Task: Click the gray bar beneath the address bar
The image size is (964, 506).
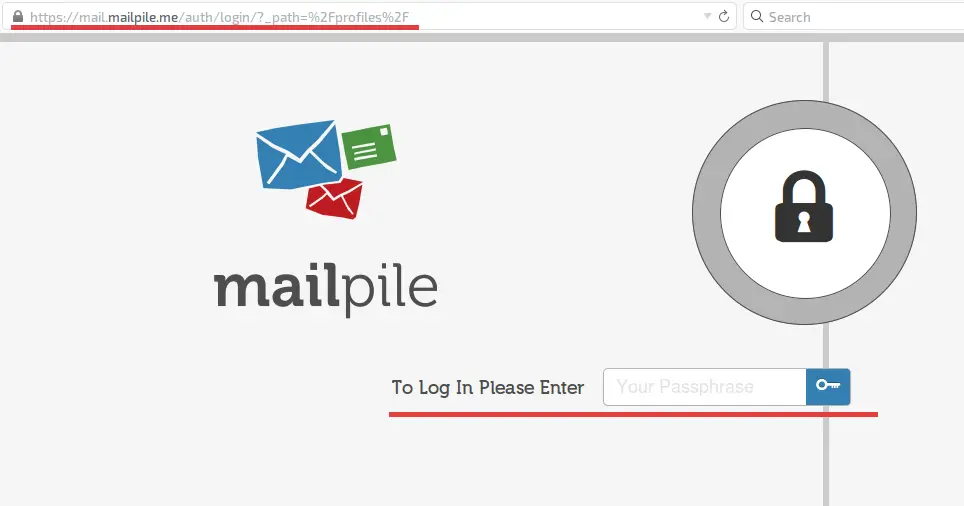Action: click(x=482, y=38)
